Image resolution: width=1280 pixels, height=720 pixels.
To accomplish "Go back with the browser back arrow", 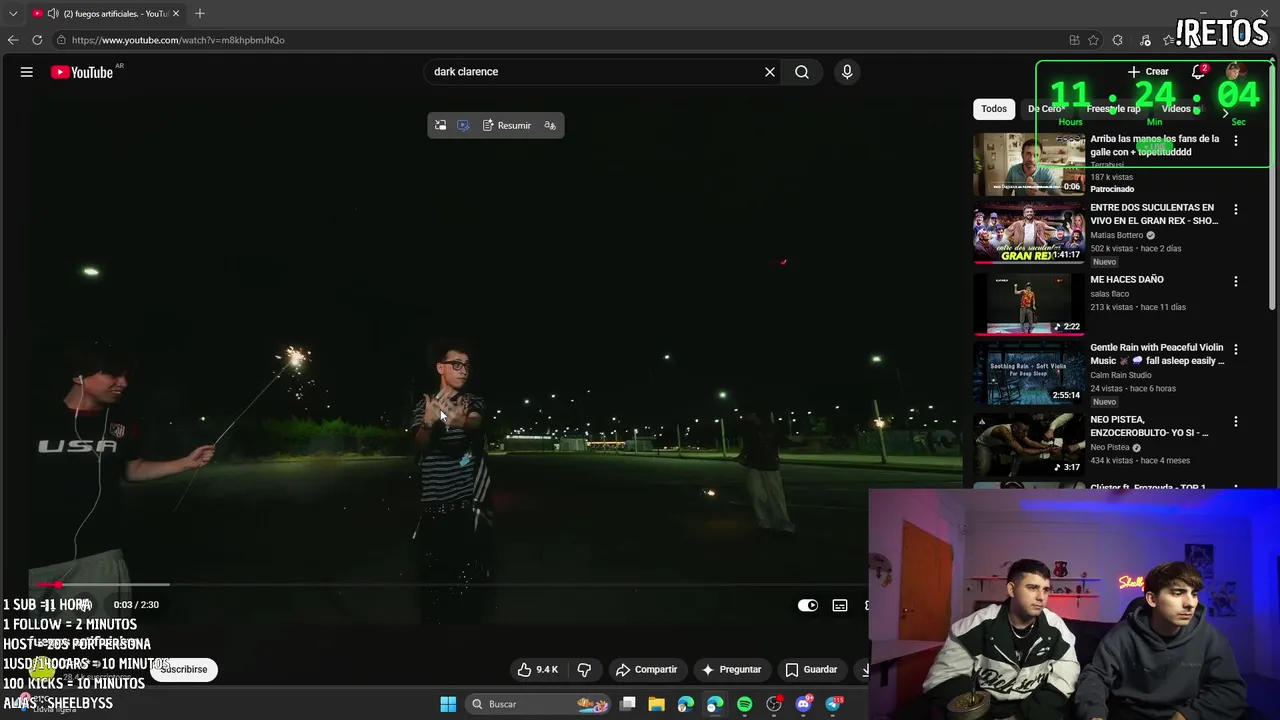I will pos(12,40).
